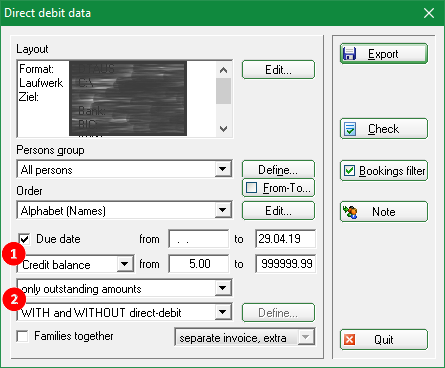Enable the Families together checkbox

tap(23, 336)
